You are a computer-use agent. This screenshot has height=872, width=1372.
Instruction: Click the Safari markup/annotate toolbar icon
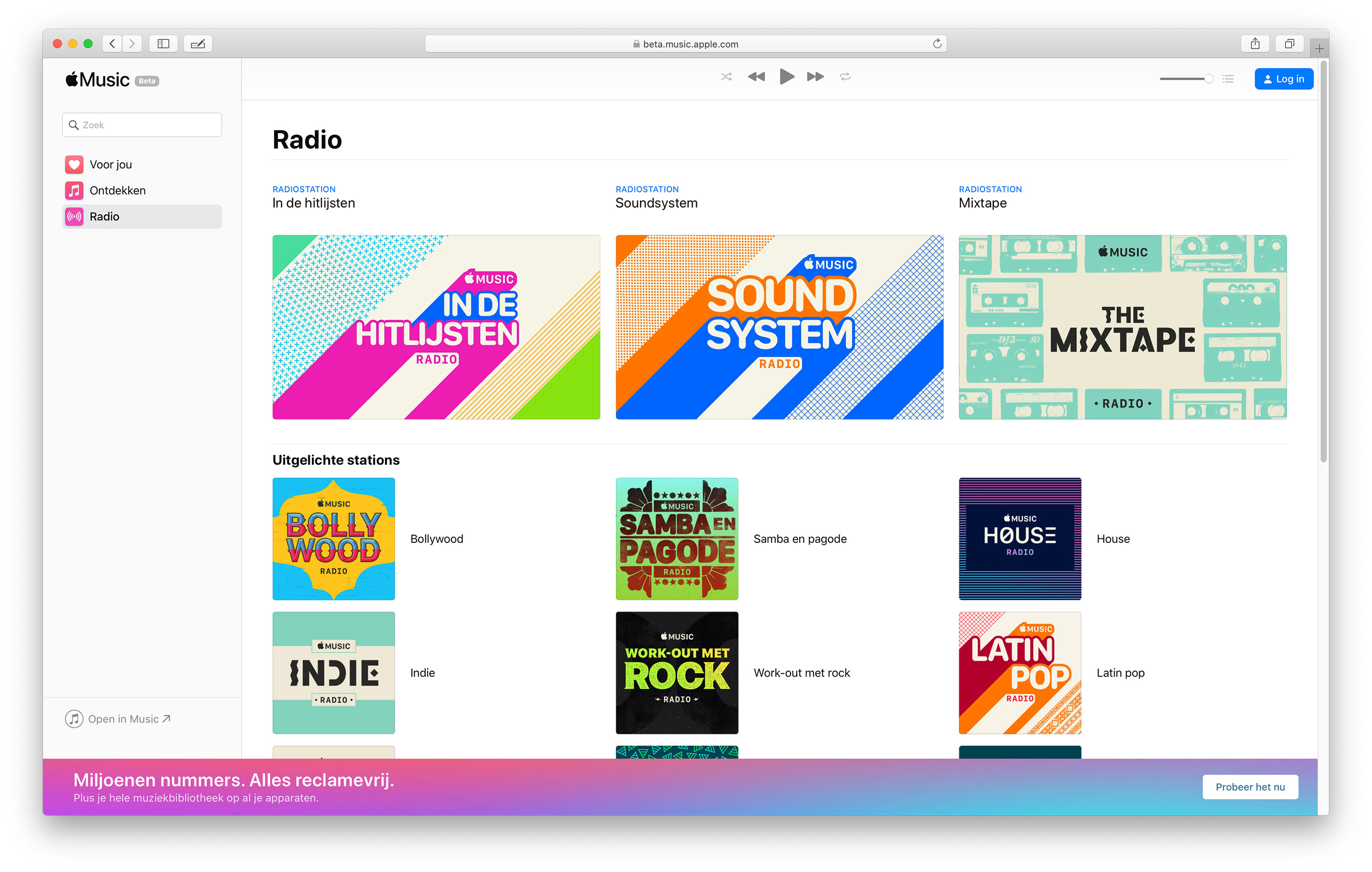pos(198,44)
